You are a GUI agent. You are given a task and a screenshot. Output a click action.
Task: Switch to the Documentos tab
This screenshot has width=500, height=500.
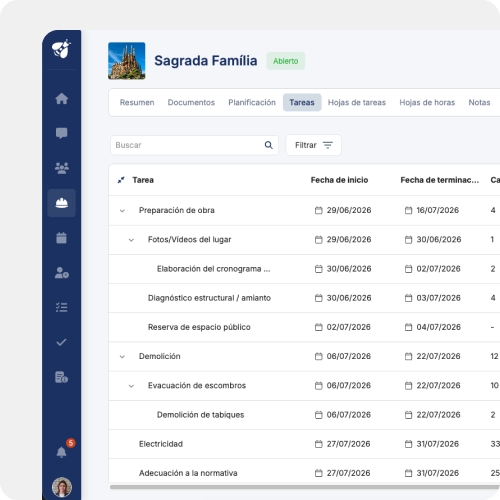coord(191,102)
